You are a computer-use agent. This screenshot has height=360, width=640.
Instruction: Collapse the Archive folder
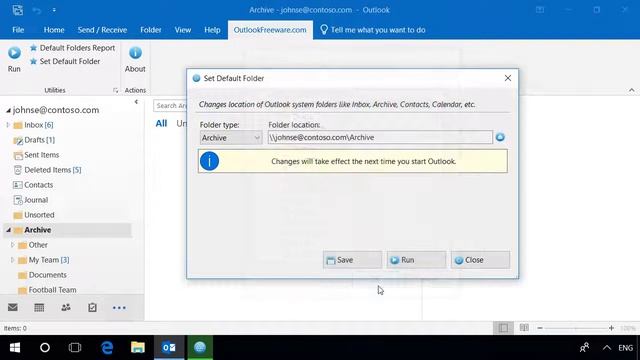pos(9,230)
